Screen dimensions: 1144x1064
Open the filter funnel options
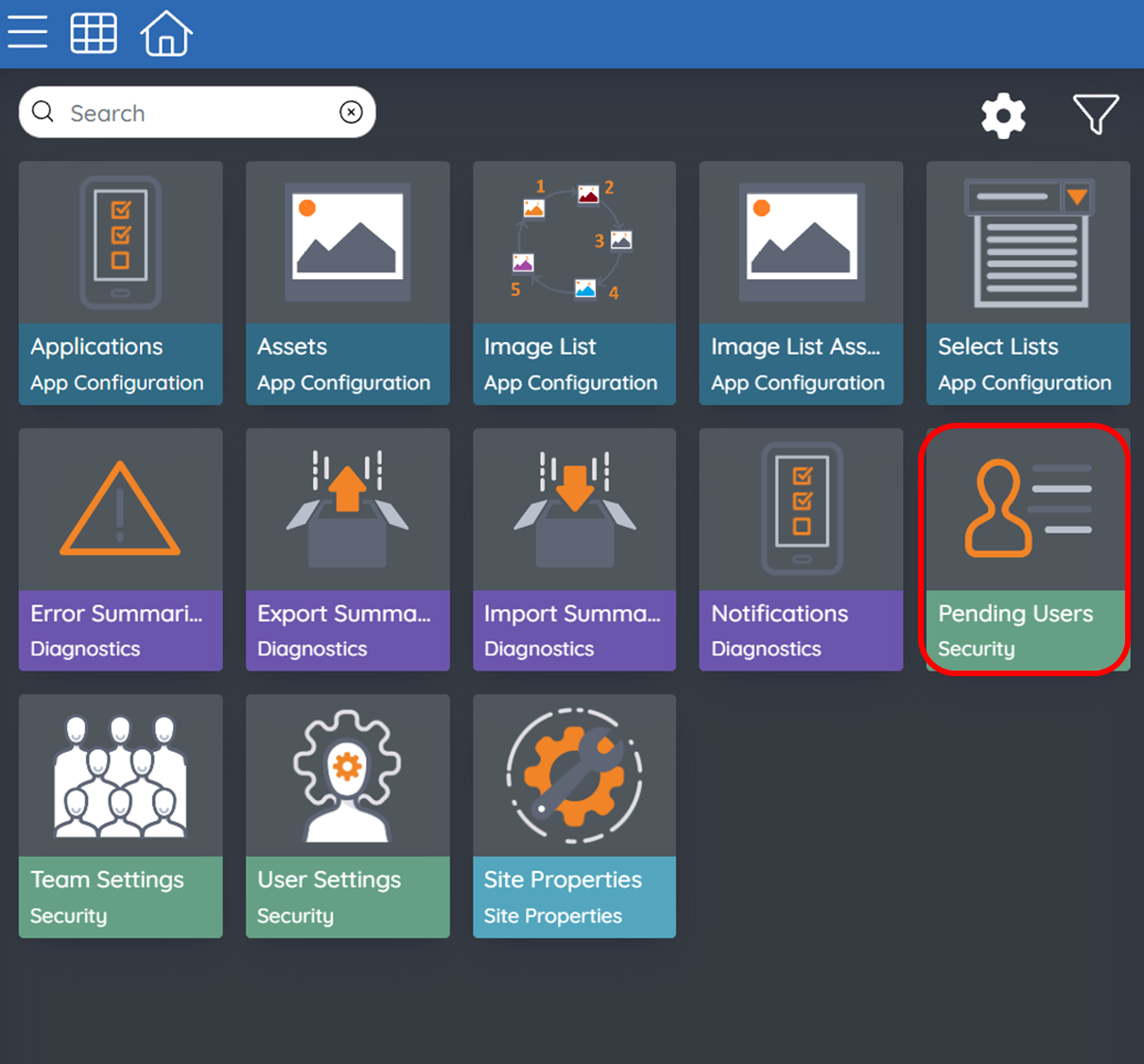(1096, 114)
